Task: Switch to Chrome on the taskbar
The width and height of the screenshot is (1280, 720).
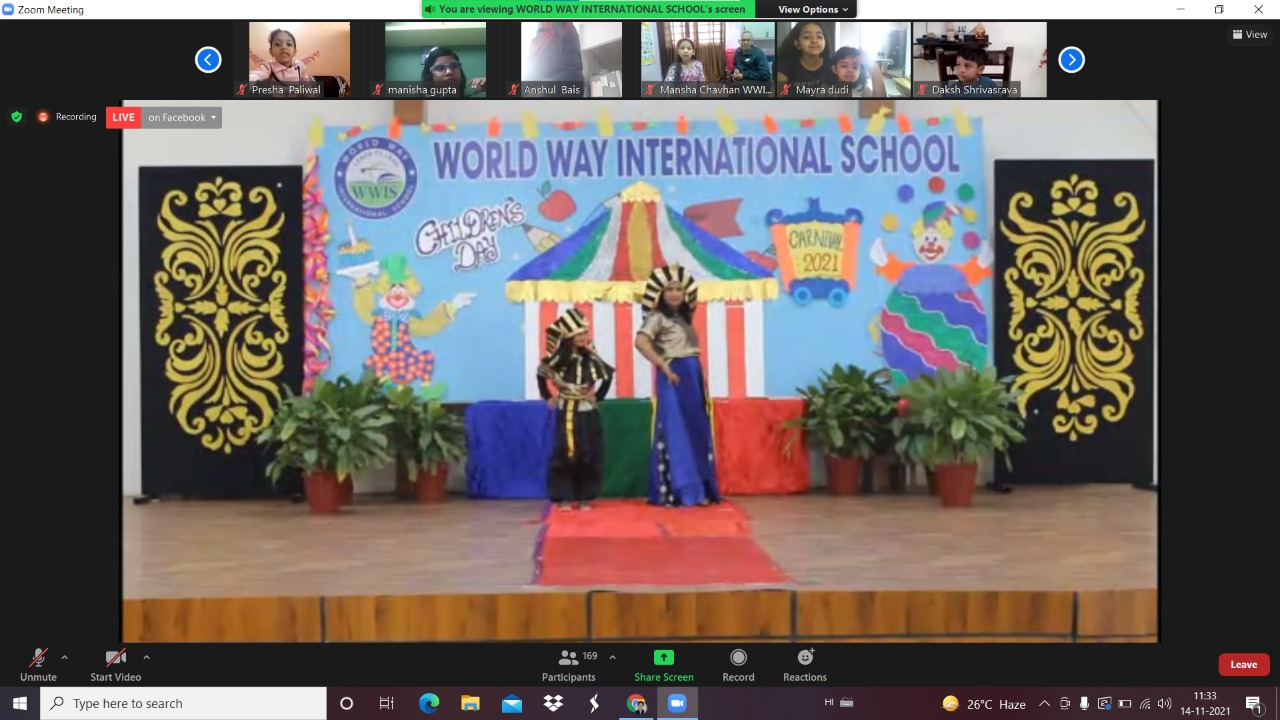Action: 636,704
